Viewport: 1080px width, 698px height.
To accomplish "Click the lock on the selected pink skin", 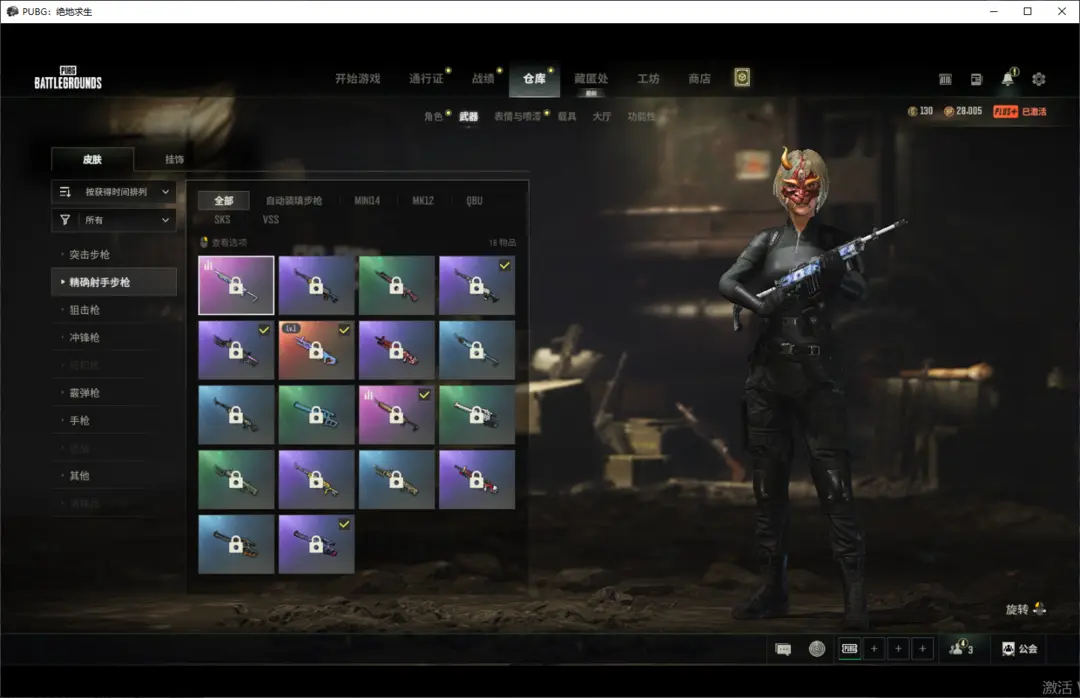I will click(x=236, y=286).
